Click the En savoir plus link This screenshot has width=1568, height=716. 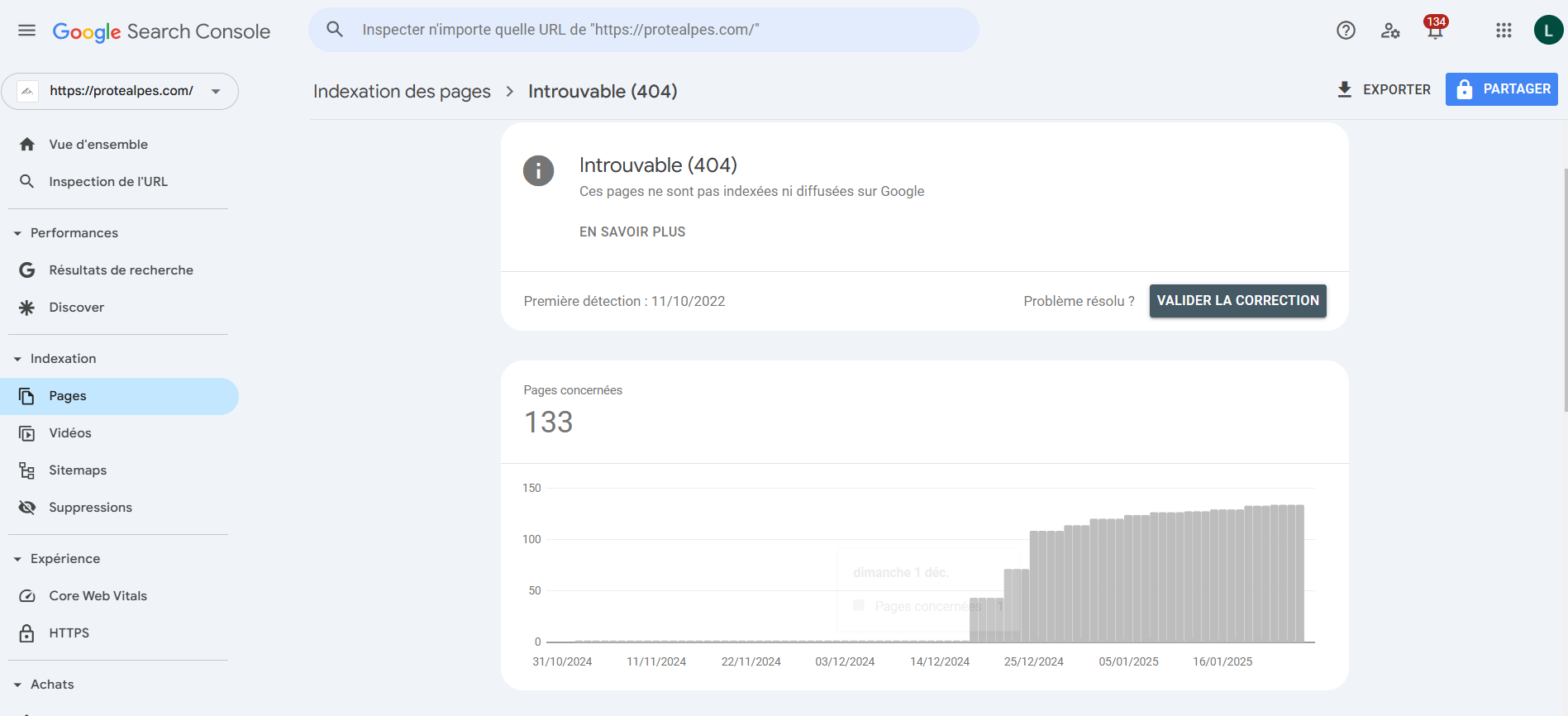coord(631,232)
